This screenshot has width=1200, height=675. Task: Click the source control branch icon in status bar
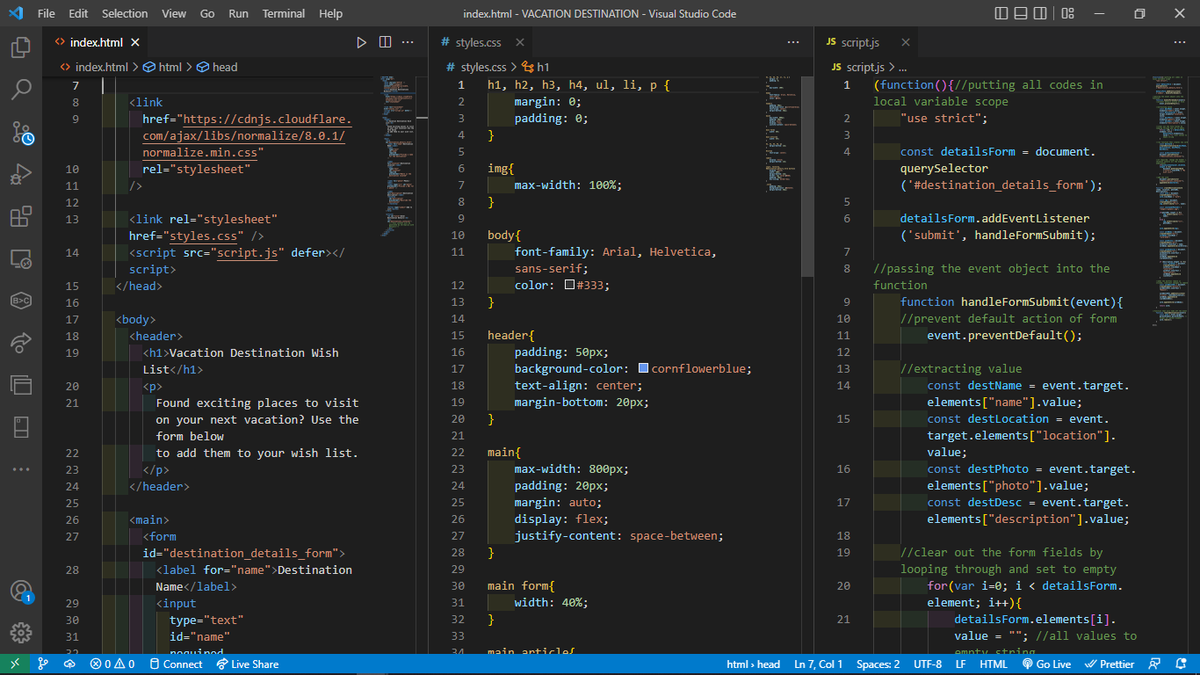[x=42, y=664]
